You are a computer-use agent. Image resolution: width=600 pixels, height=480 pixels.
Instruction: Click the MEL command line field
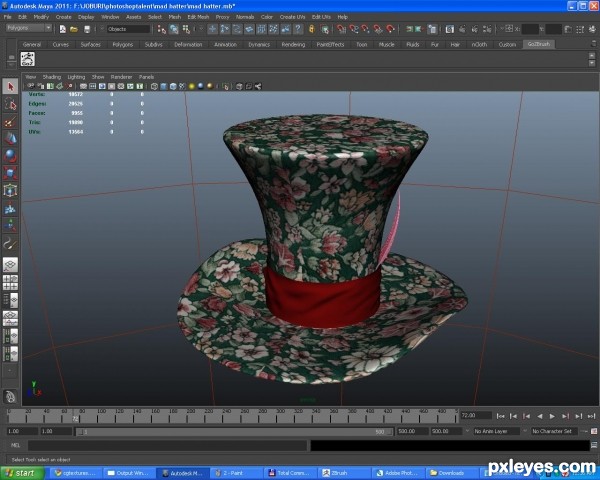pyautogui.click(x=167, y=445)
